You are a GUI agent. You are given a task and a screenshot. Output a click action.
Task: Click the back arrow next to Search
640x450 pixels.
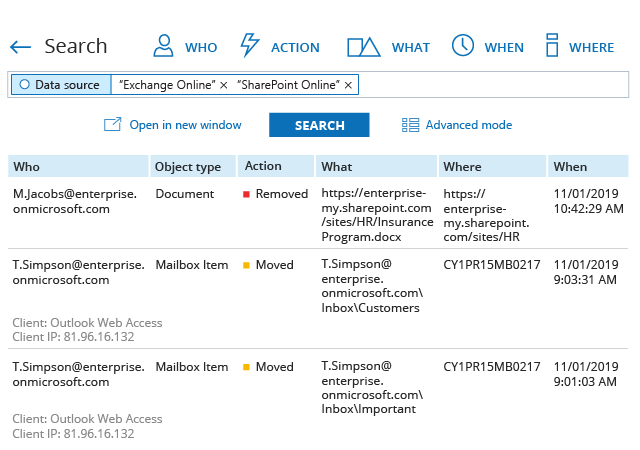tap(20, 47)
